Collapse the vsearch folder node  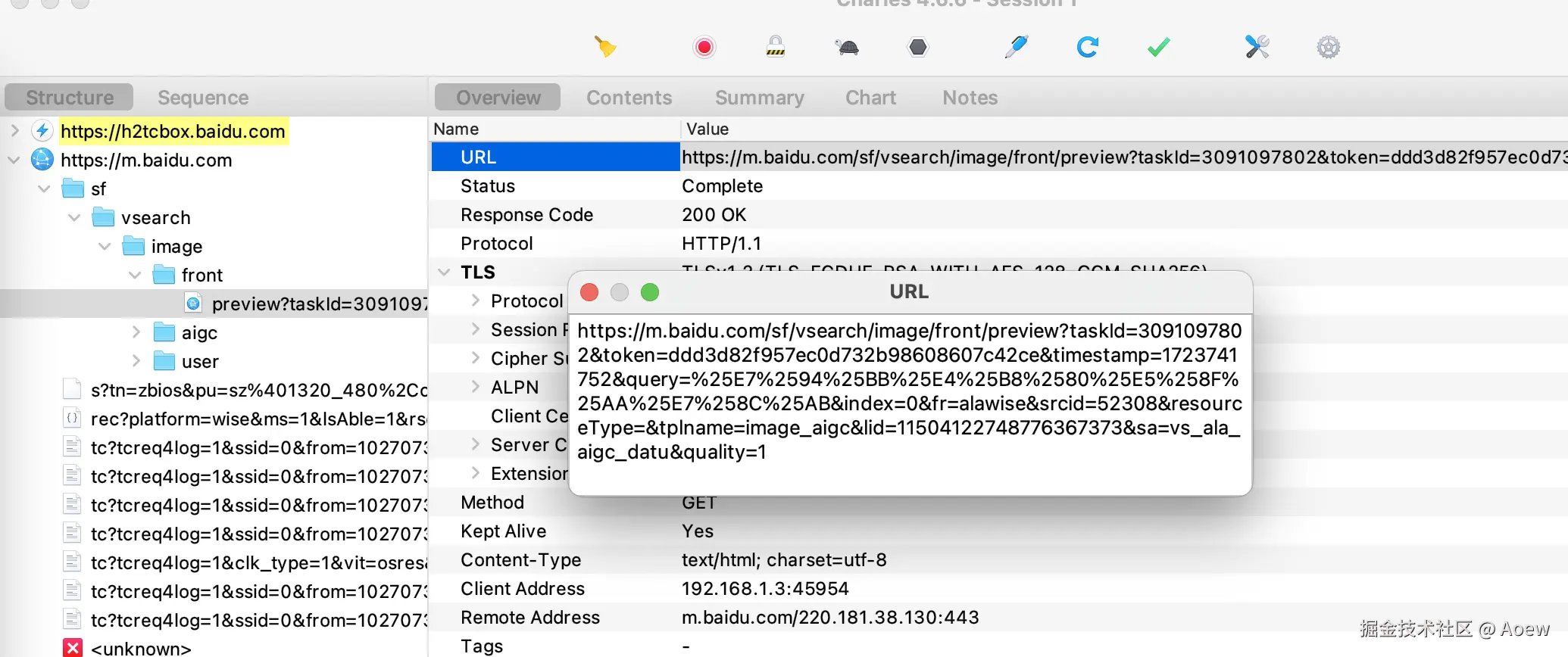(75, 217)
